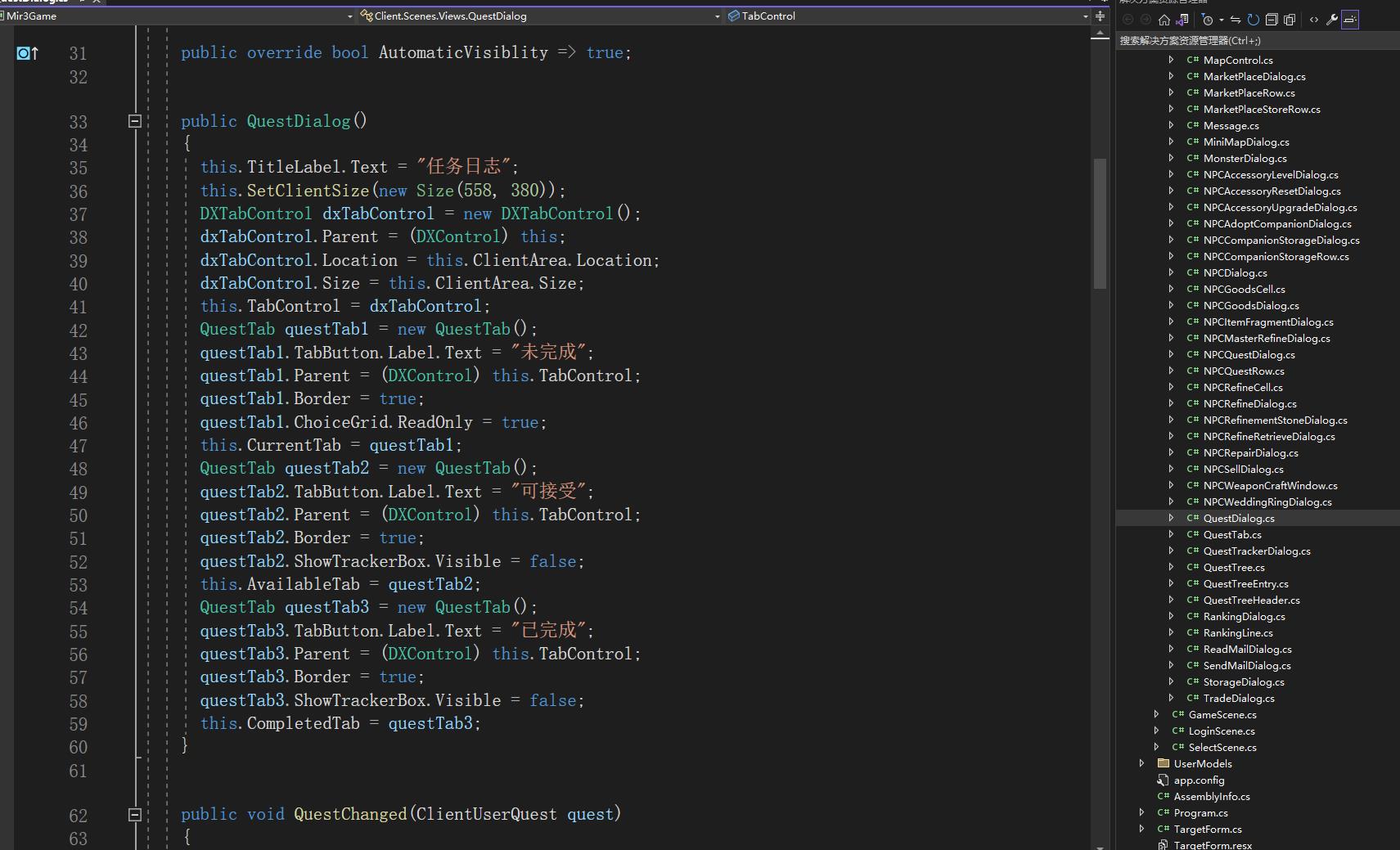Viewport: 1400px width, 850px height.
Task: Click the split editor icon above scrollbar
Action: [x=1100, y=16]
